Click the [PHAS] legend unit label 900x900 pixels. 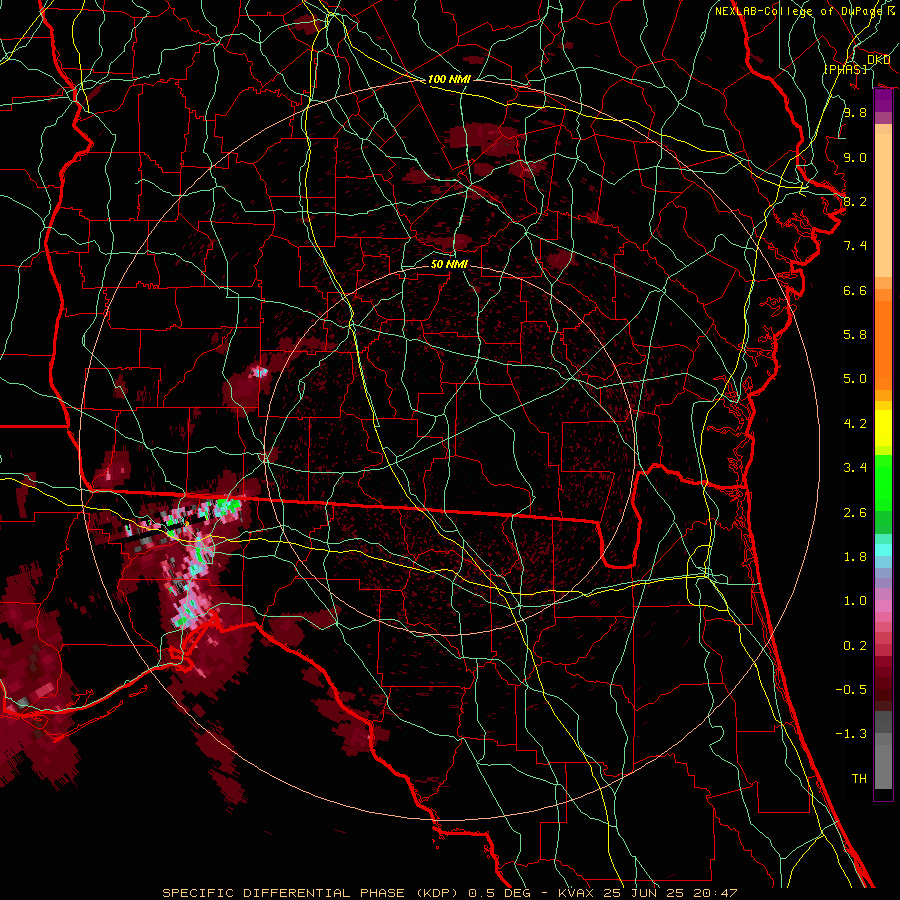coord(845,69)
